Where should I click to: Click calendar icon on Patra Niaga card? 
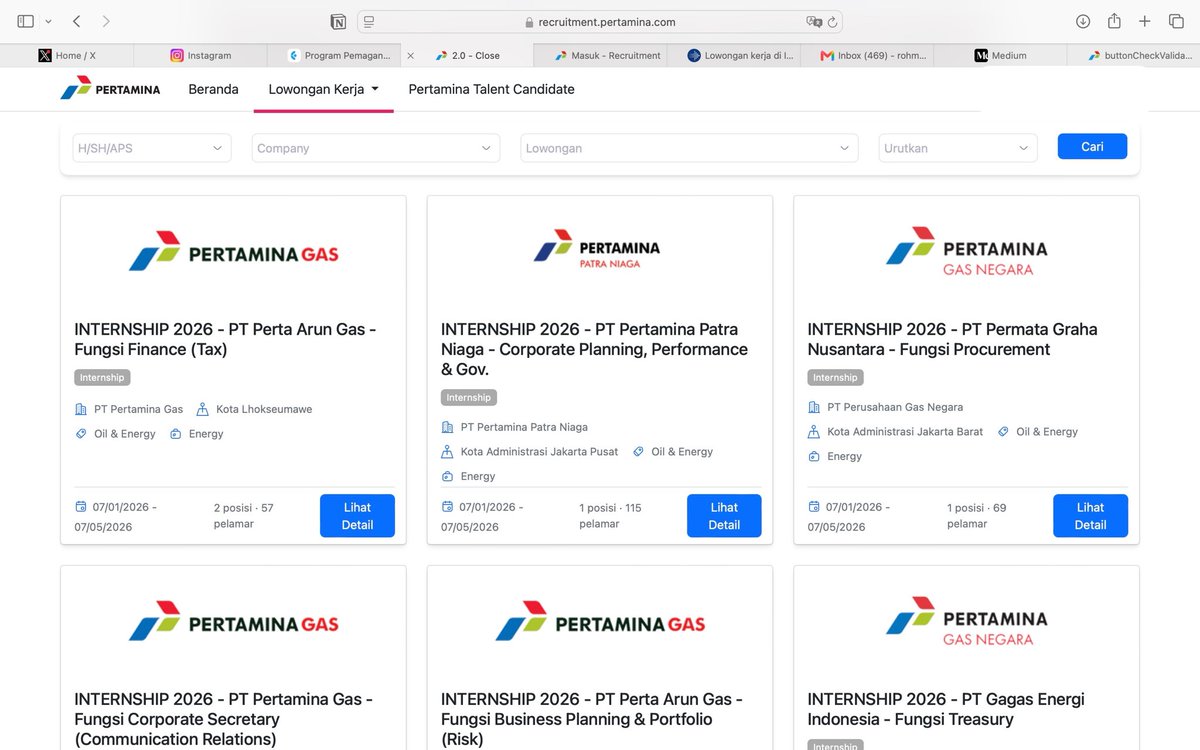(x=448, y=506)
